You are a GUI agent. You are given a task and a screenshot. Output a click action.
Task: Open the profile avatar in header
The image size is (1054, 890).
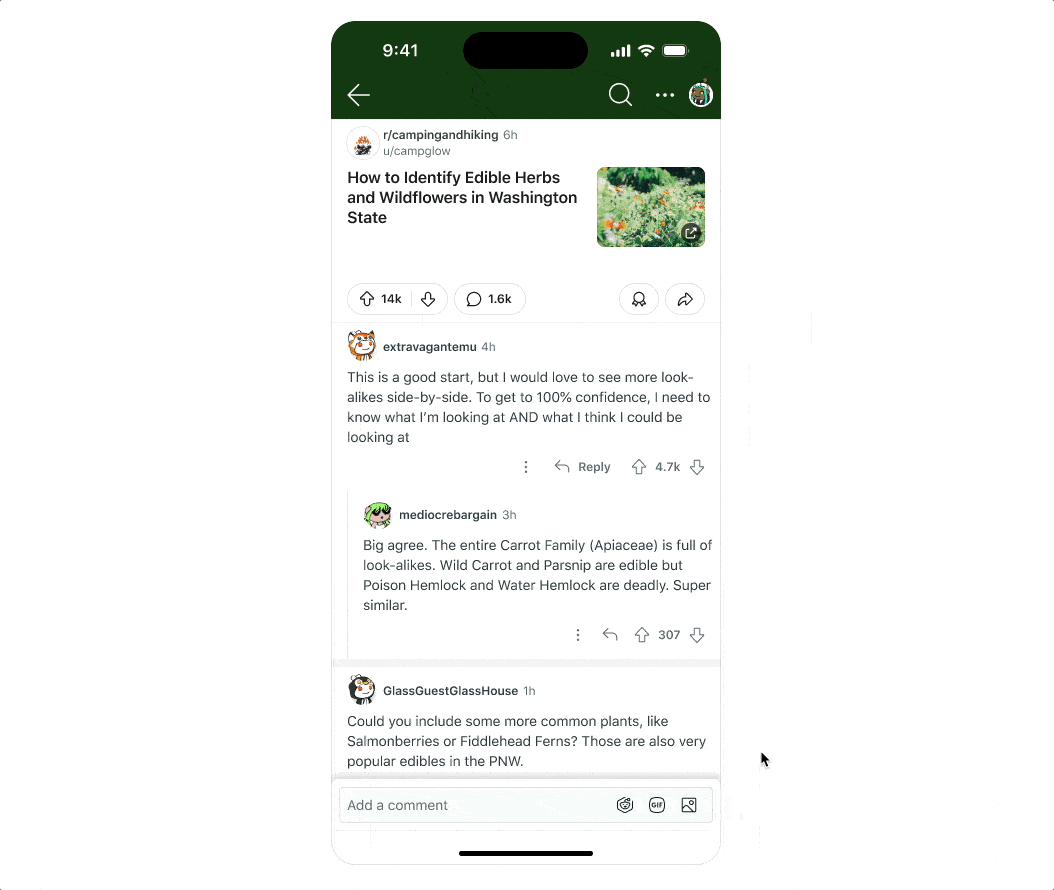(x=700, y=94)
